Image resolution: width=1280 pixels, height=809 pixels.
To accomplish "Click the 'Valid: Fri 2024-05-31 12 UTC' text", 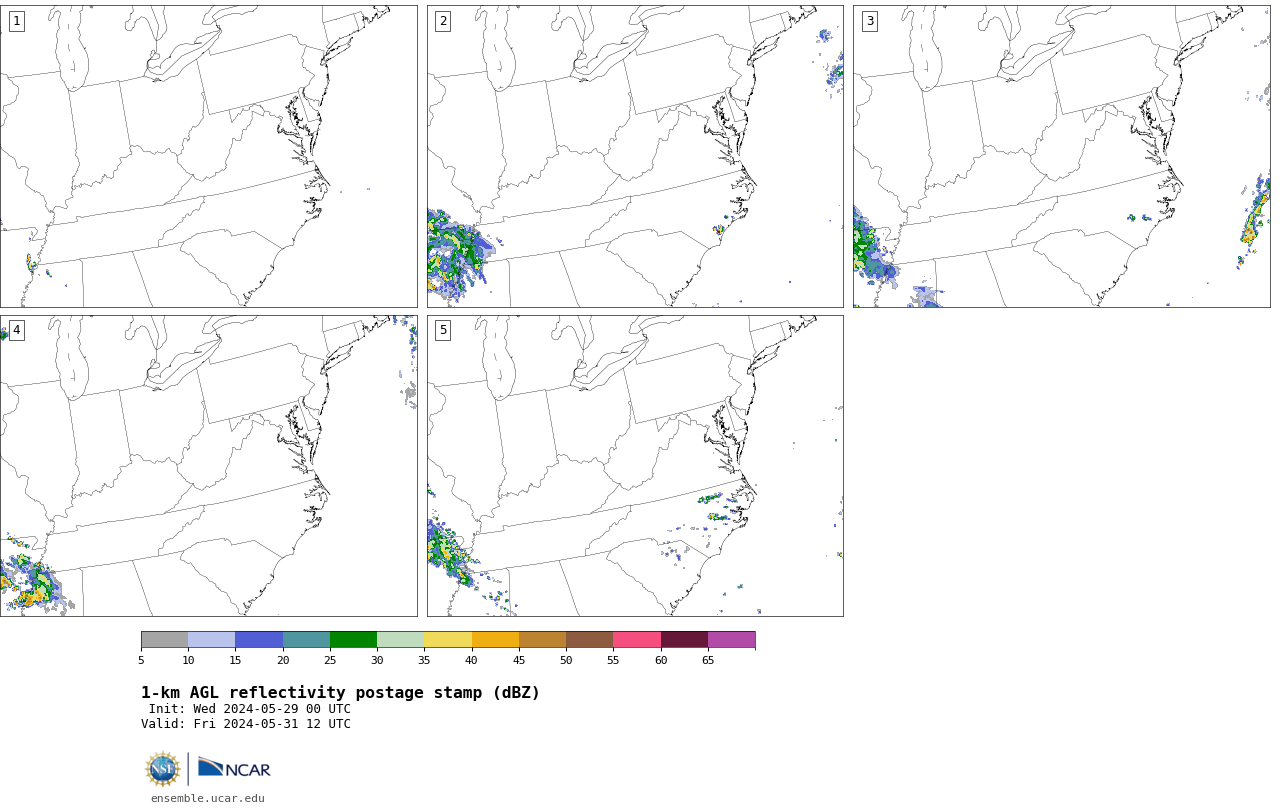I will point(246,724).
